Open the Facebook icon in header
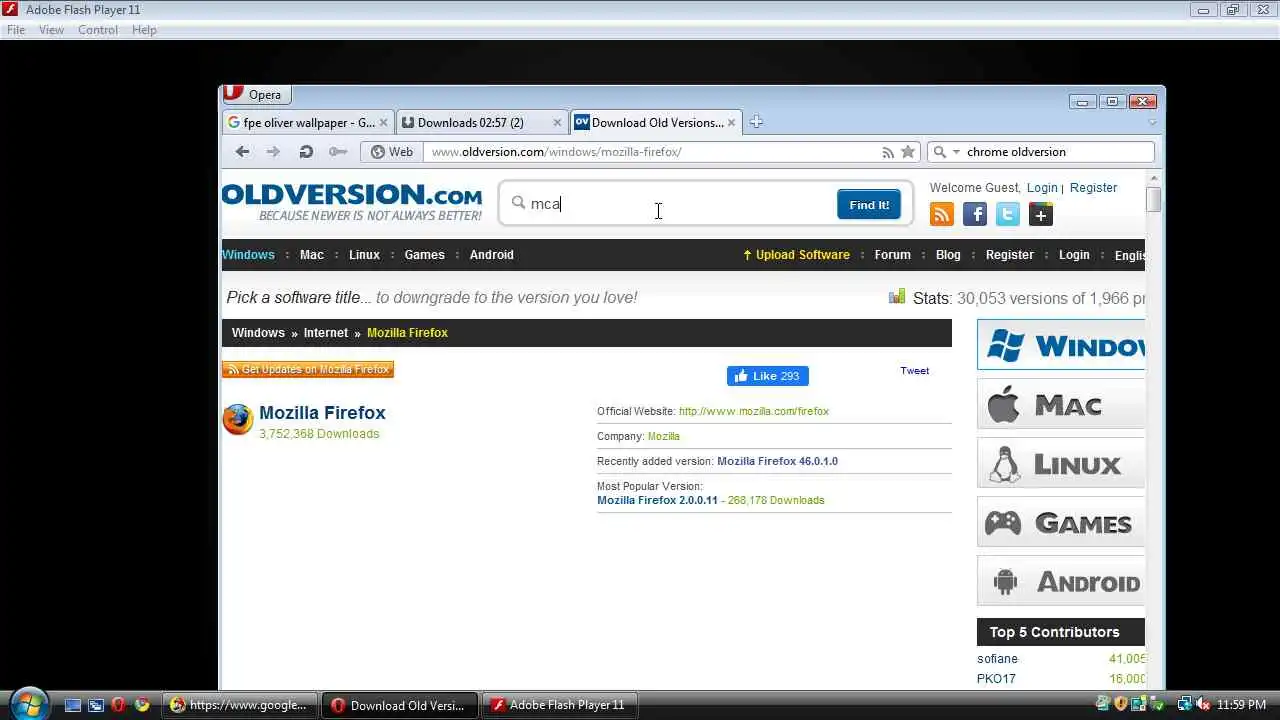Screen dimensions: 1280x720 975,214
